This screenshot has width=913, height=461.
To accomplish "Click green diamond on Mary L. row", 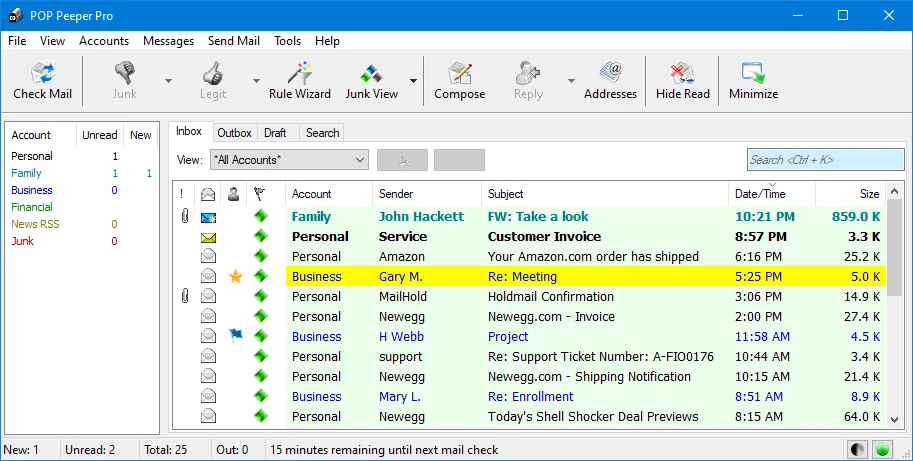I will 261,396.
